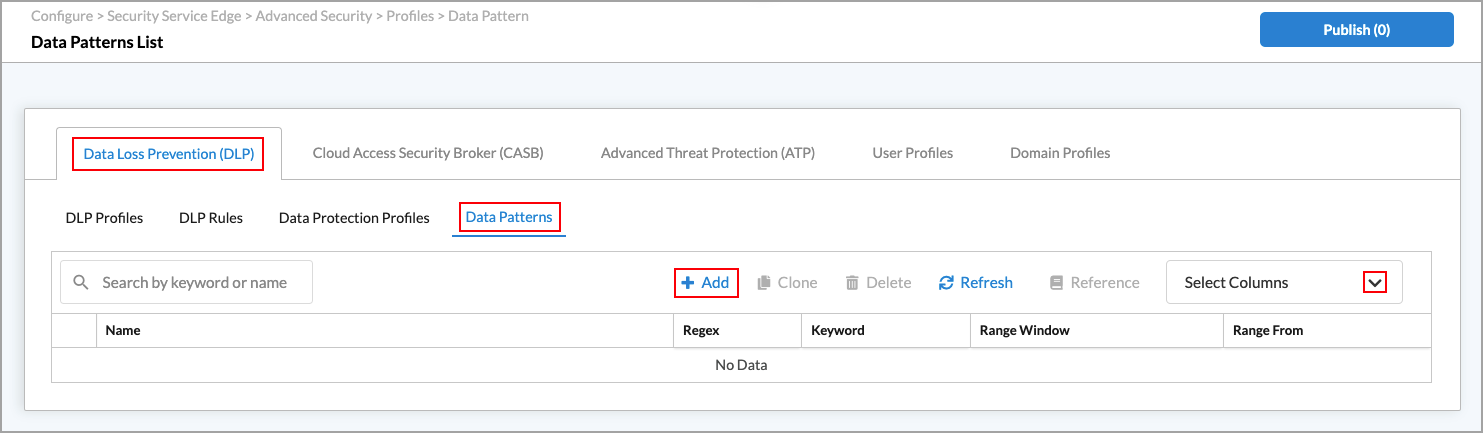Screen dimensions: 1483x433
Task: Open the Advanced Threat Protection tab
Action: pyautogui.click(x=708, y=153)
